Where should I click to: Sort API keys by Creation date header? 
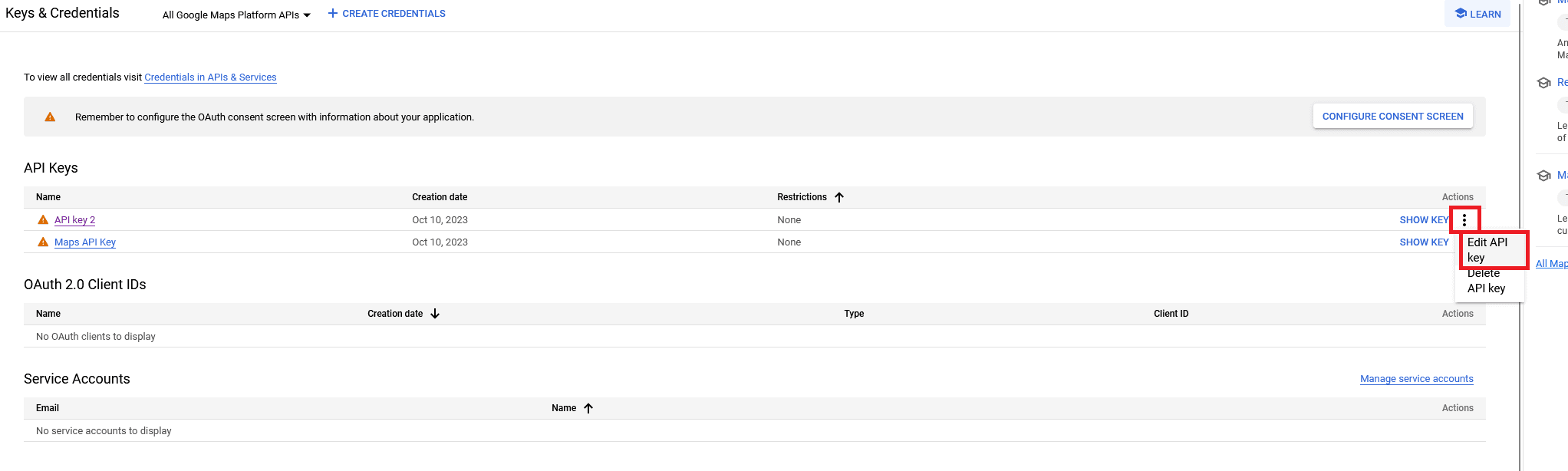440,197
